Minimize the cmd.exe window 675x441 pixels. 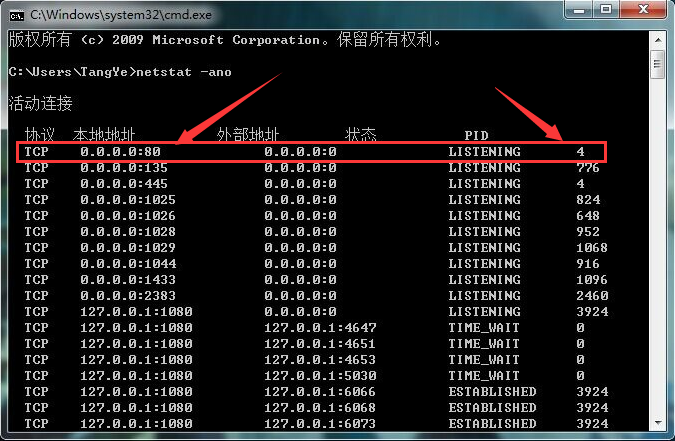click(x=579, y=9)
